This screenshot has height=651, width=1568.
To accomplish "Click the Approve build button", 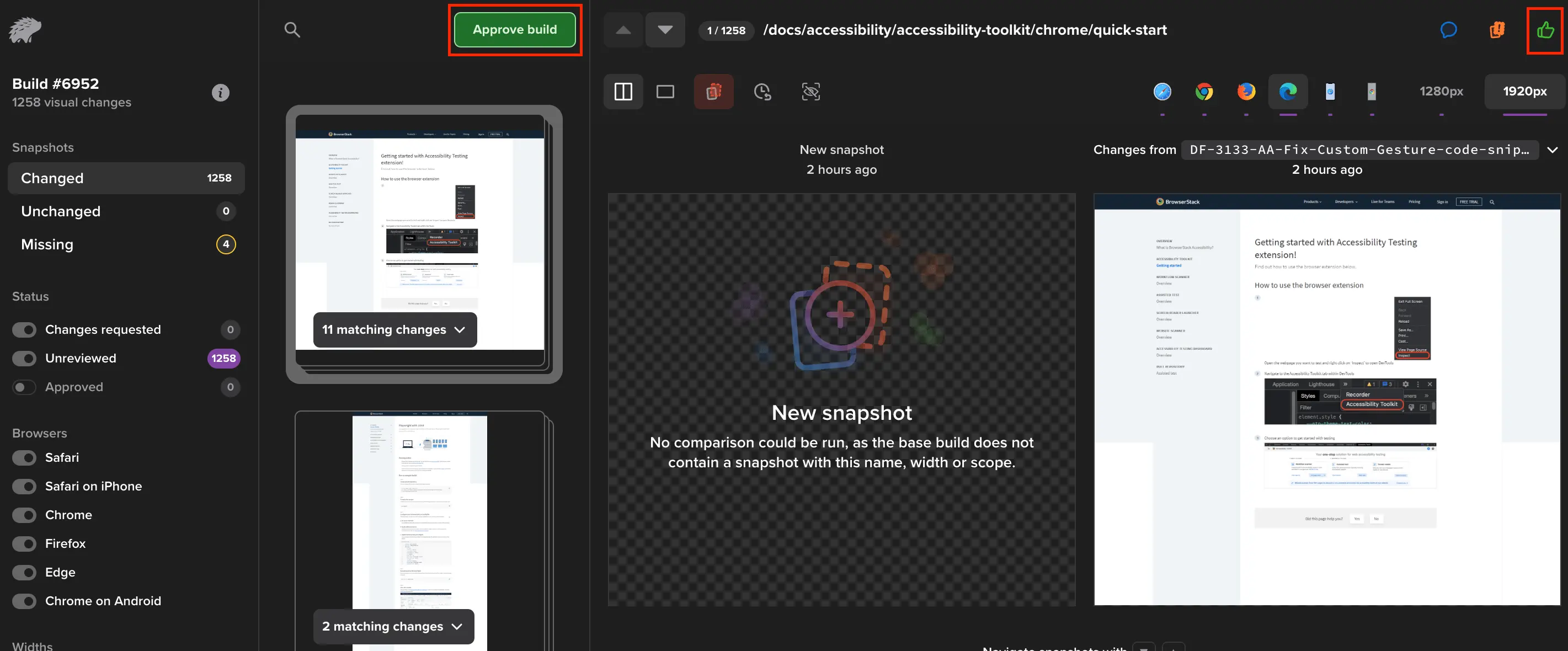I will pos(514,30).
